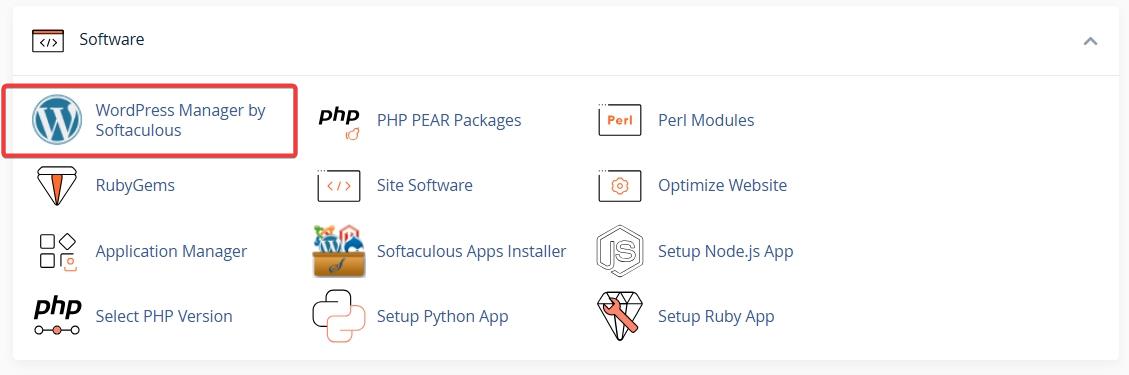Click the Setup Ruby App wrench icon
Viewport: 1129px width, 375px height.
(x=619, y=316)
